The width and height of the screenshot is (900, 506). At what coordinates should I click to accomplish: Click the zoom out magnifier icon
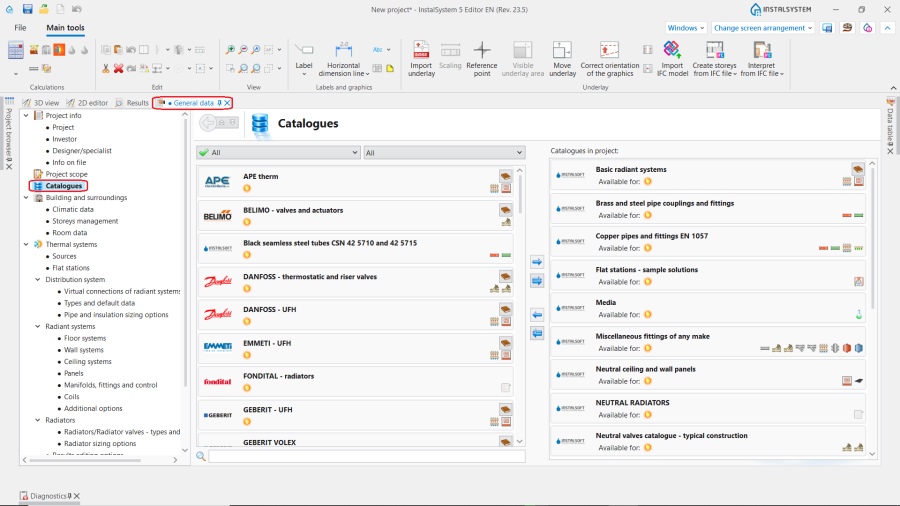[x=243, y=50]
